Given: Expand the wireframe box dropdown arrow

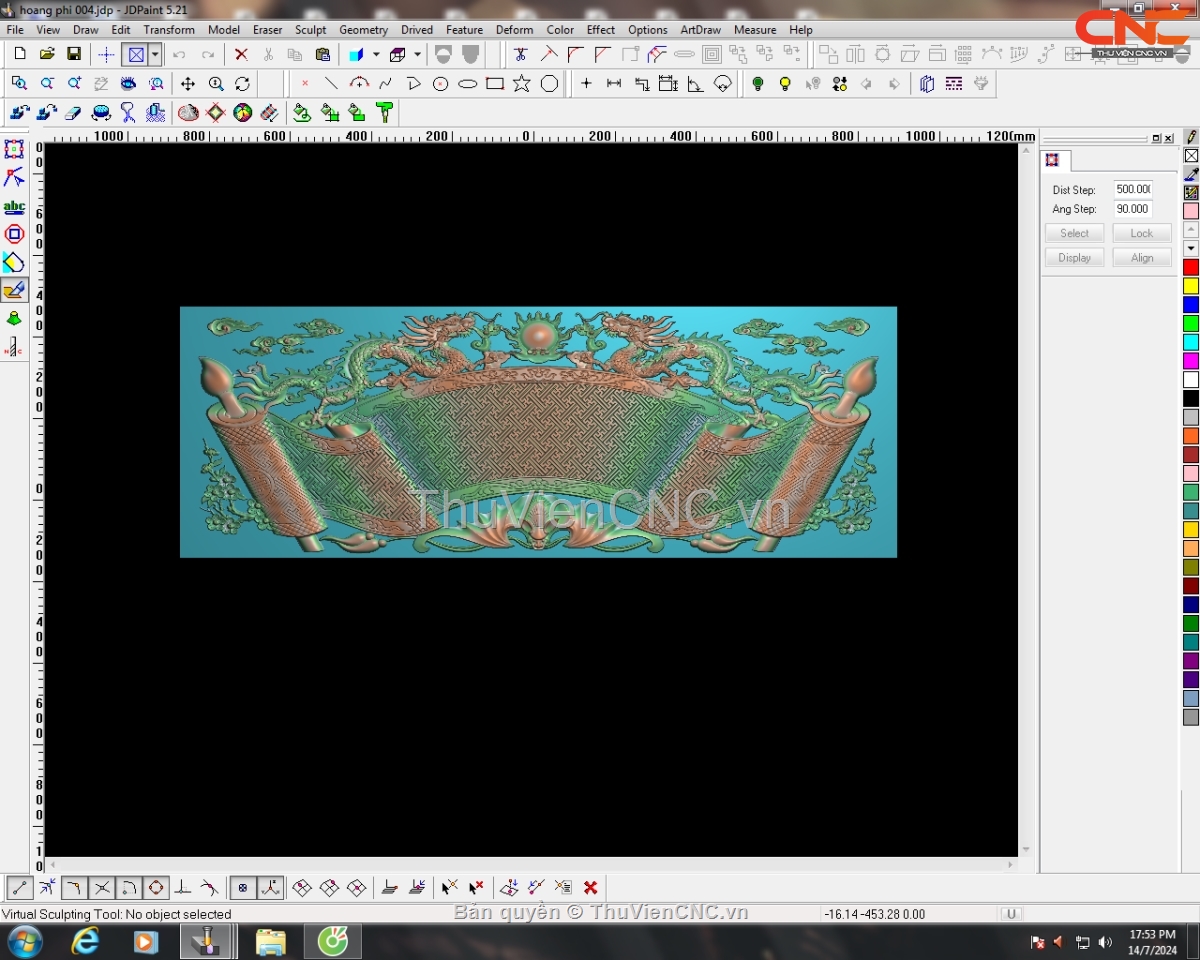Looking at the screenshot, I should 417,54.
